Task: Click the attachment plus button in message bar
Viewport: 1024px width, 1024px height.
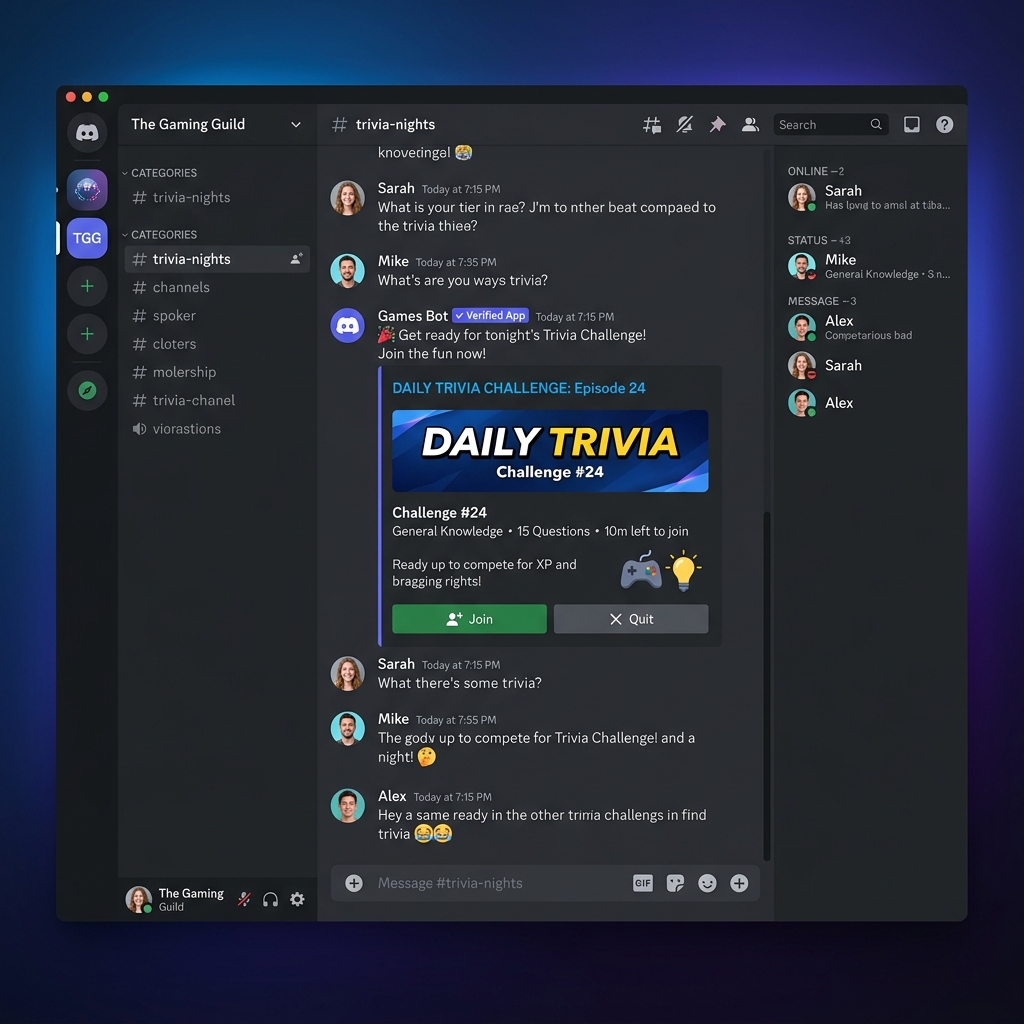Action: point(354,883)
